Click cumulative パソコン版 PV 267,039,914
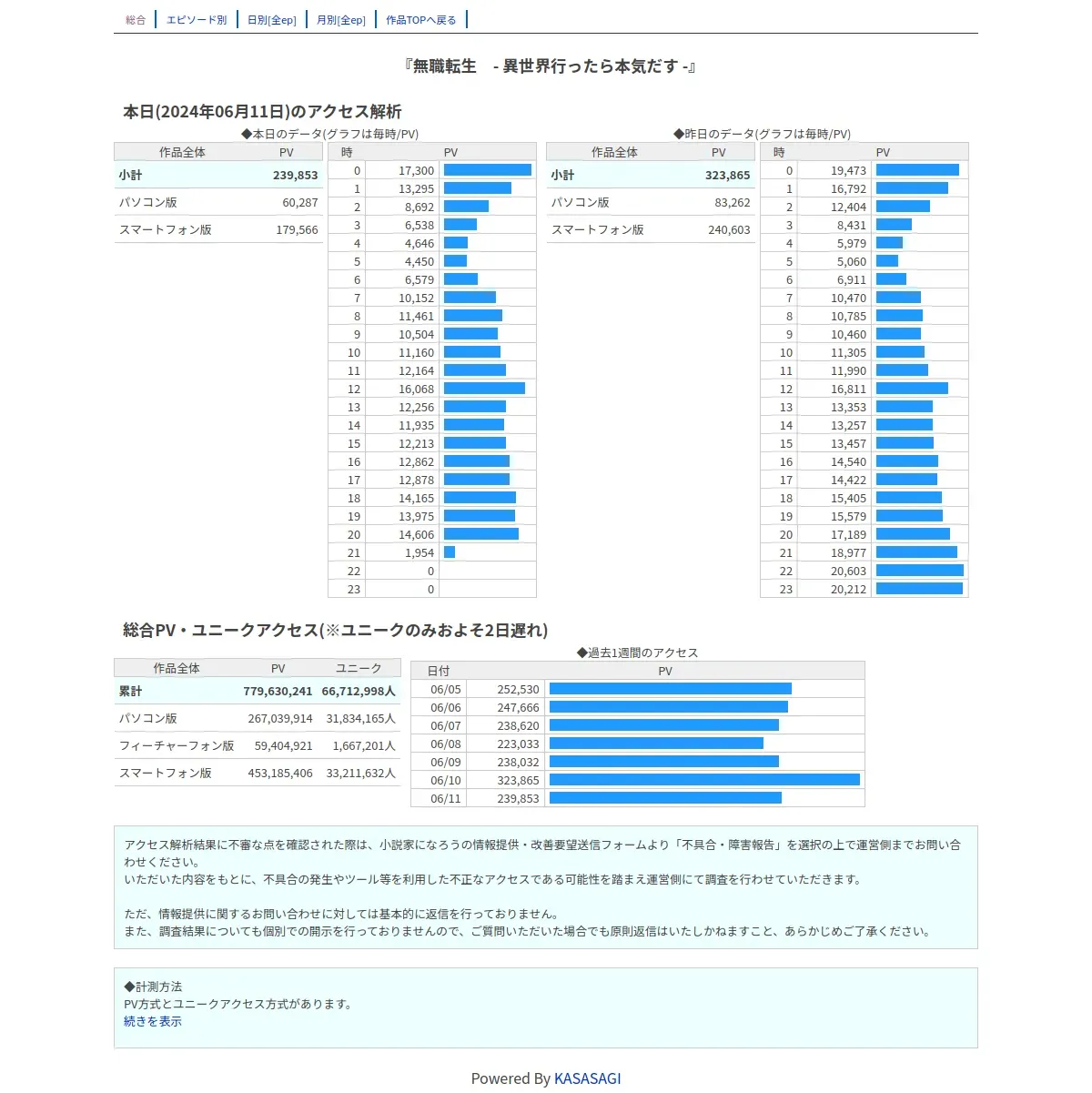 pos(280,718)
